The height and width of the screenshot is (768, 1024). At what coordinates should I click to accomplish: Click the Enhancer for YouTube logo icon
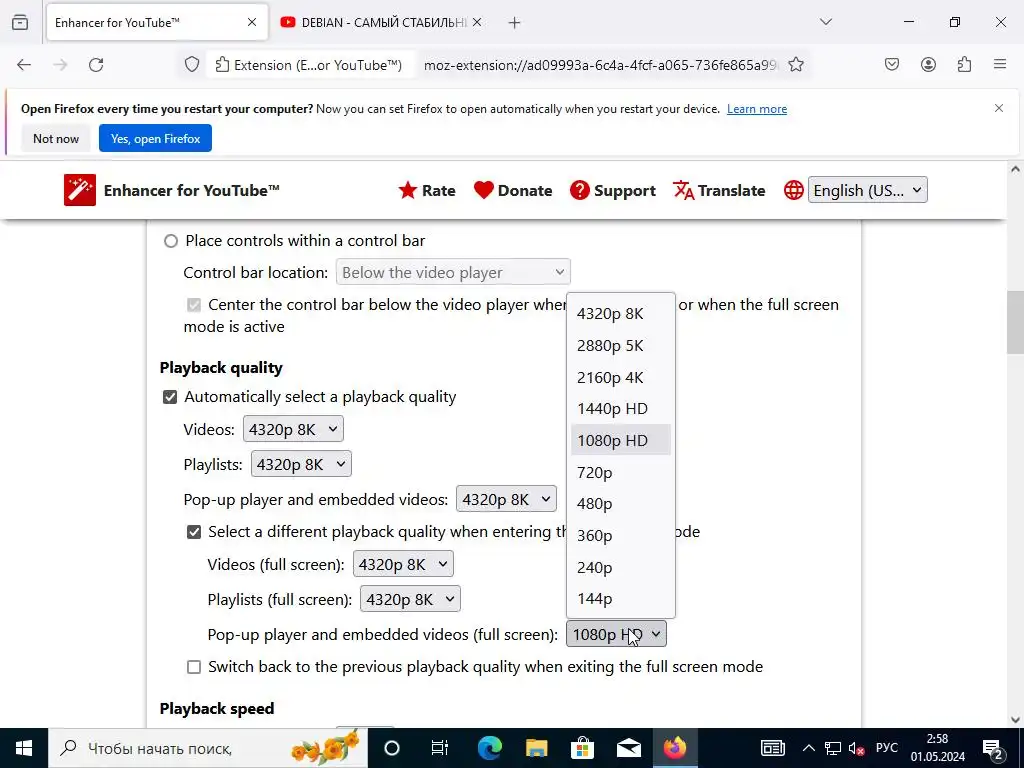point(80,190)
